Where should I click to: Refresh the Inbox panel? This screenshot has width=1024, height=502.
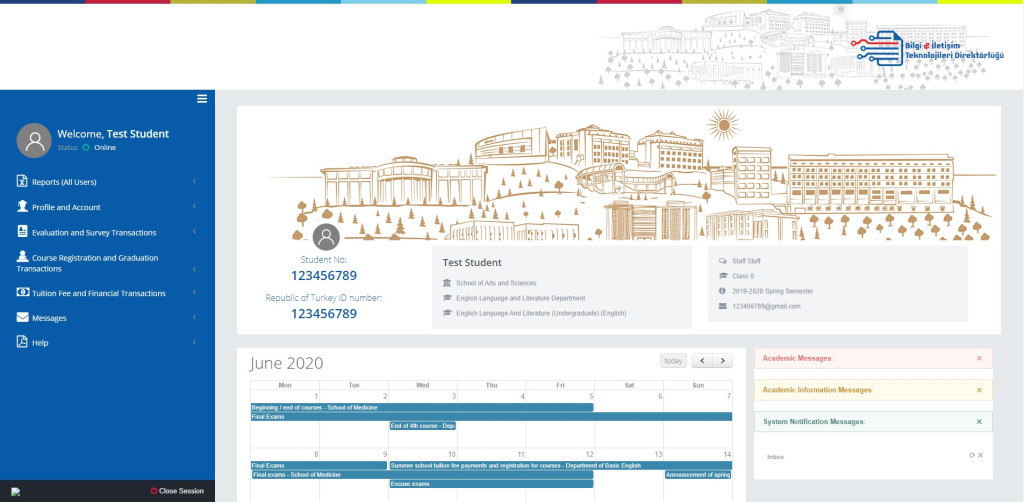(x=971, y=455)
